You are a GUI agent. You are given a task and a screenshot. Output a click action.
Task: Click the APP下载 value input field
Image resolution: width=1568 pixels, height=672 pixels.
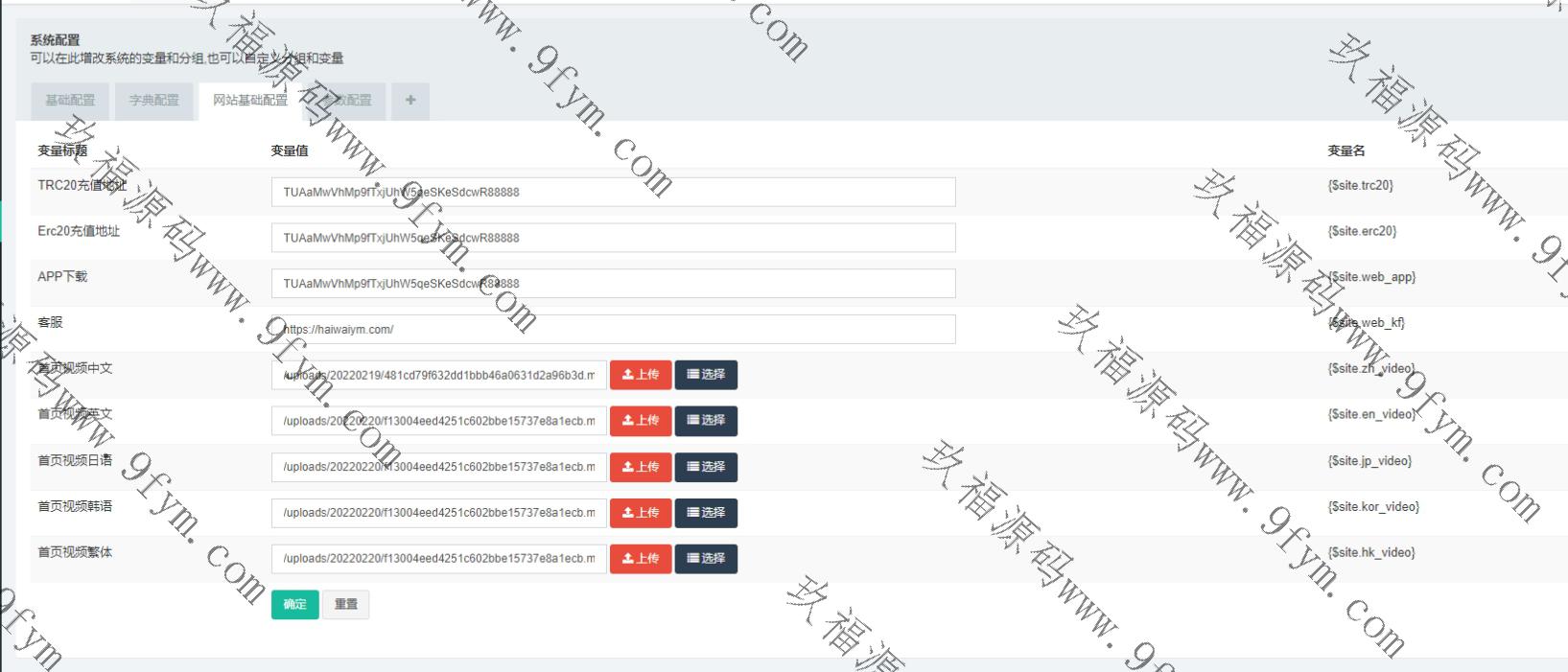tap(613, 284)
